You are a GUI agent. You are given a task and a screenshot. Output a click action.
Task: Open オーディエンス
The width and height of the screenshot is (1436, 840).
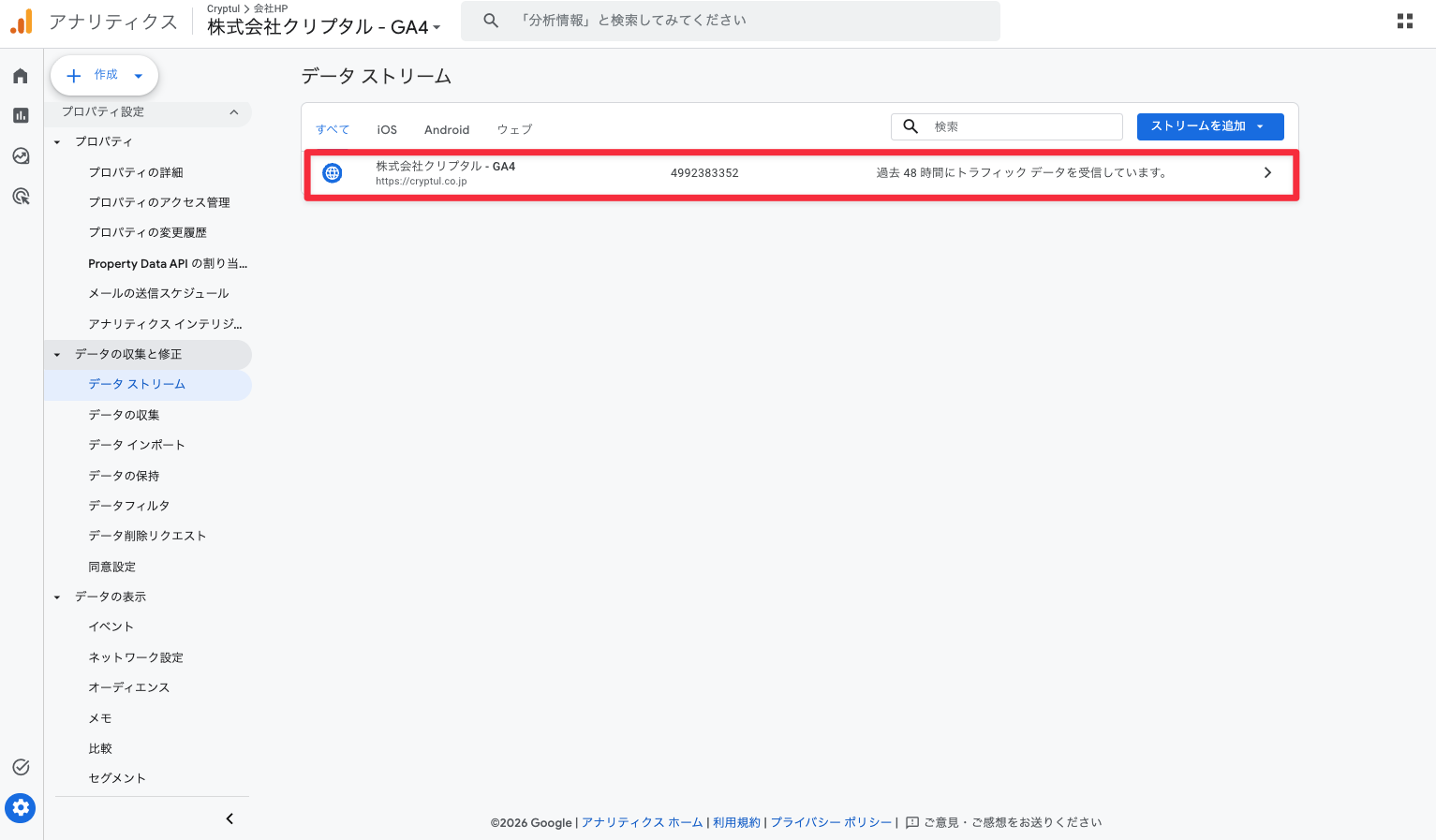(x=129, y=687)
